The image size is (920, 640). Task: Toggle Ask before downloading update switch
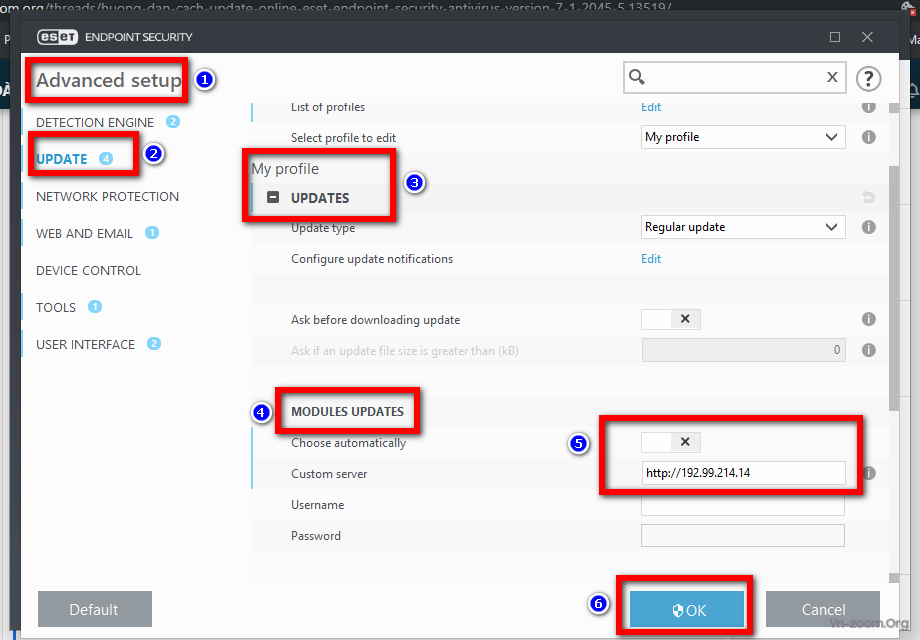[x=671, y=319]
